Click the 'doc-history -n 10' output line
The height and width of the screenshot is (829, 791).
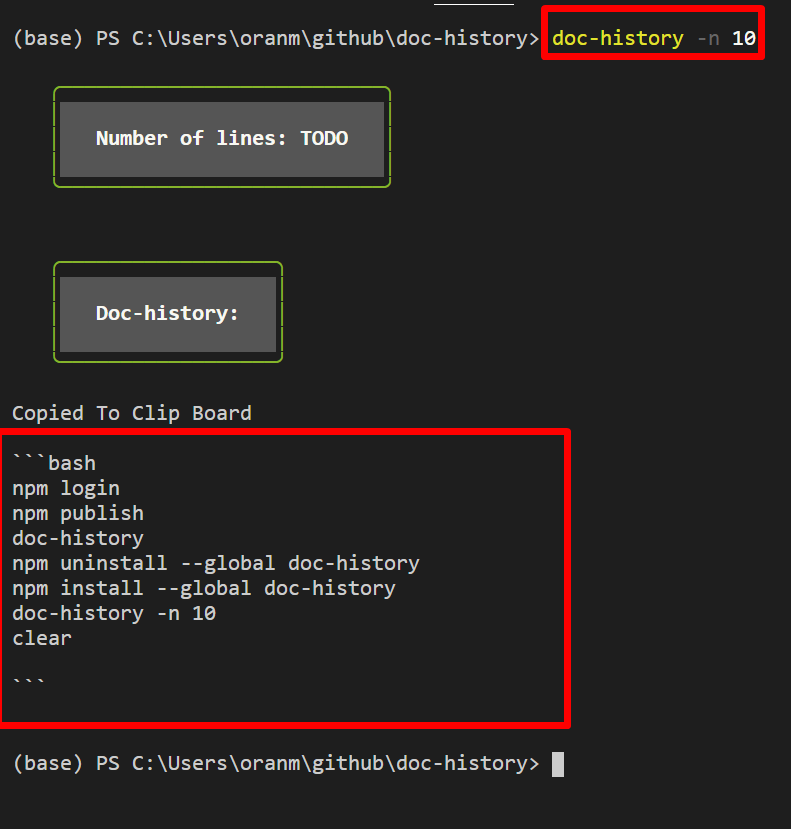[114, 613]
